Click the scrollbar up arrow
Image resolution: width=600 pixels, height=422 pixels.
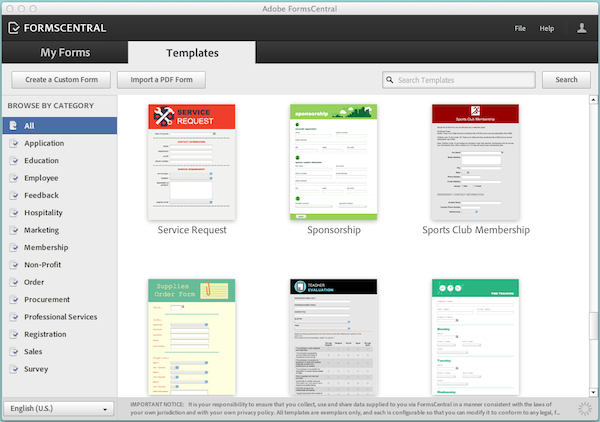click(593, 99)
